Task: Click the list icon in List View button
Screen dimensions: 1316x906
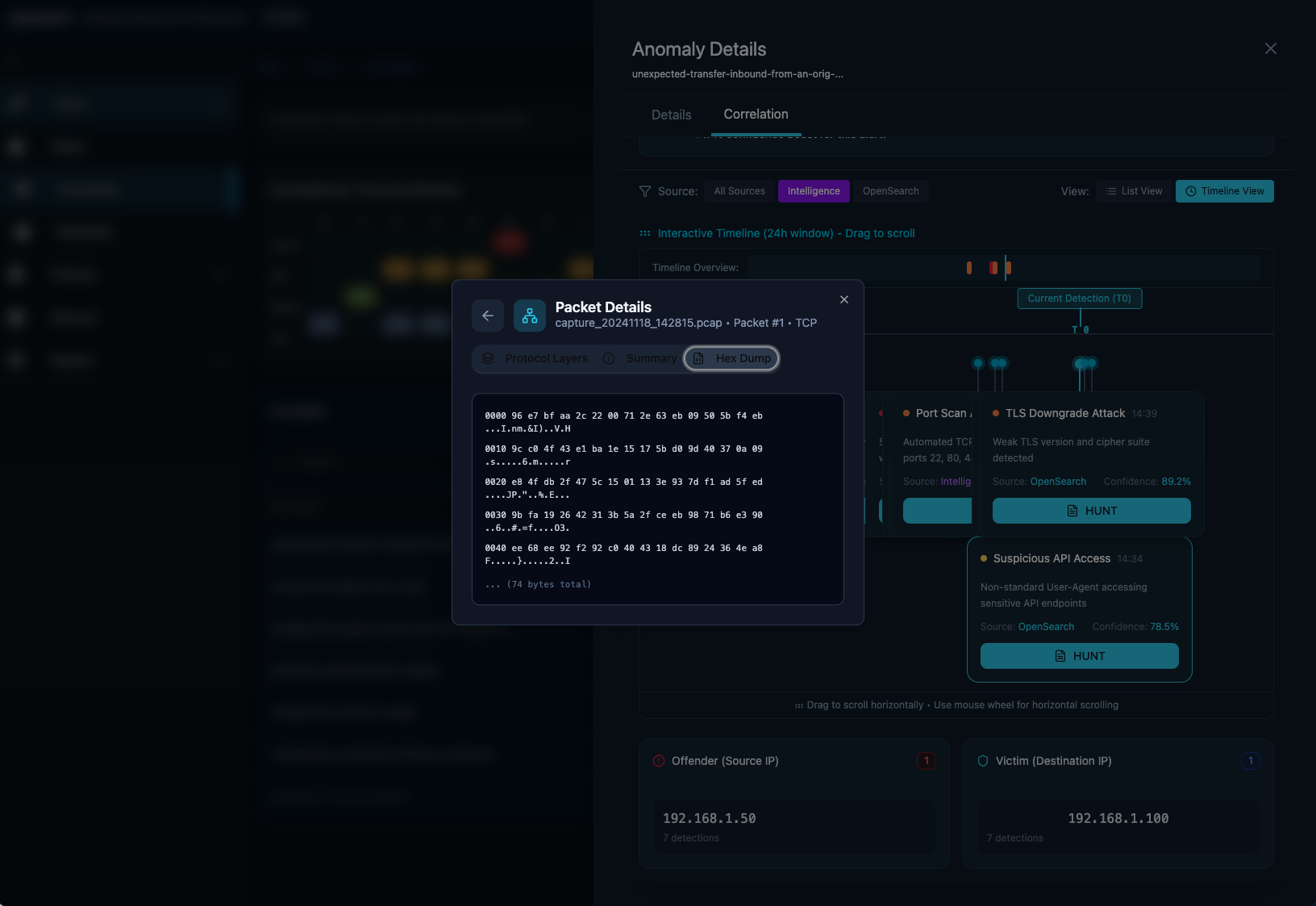Action: coord(1110,191)
